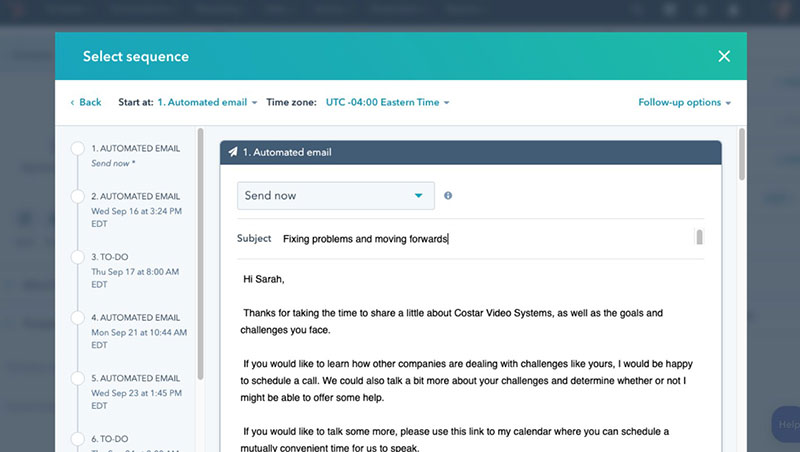Click the subject field scrollbar handle
800x452 pixels.
click(699, 237)
